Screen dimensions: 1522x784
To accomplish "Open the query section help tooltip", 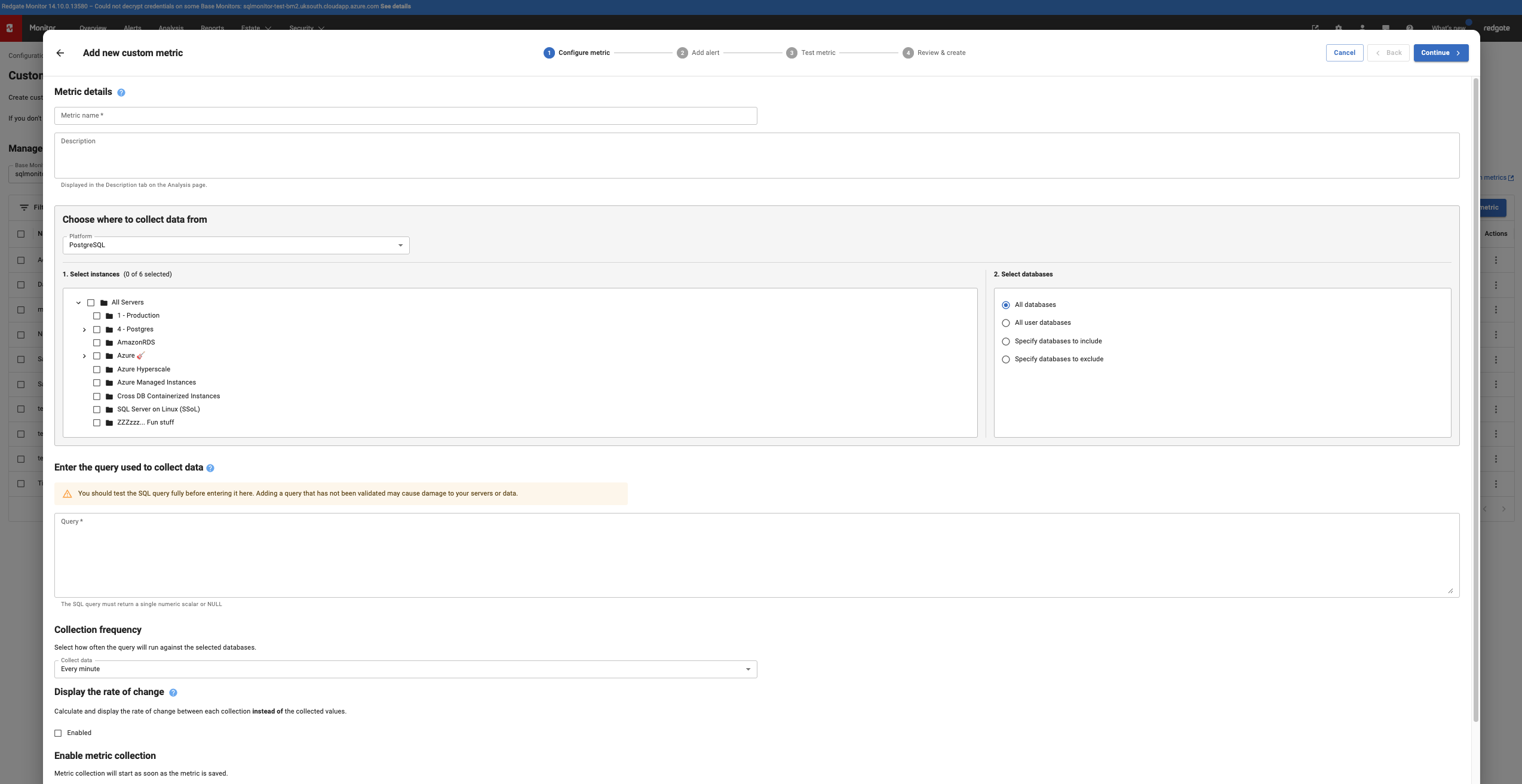I will click(x=210, y=468).
